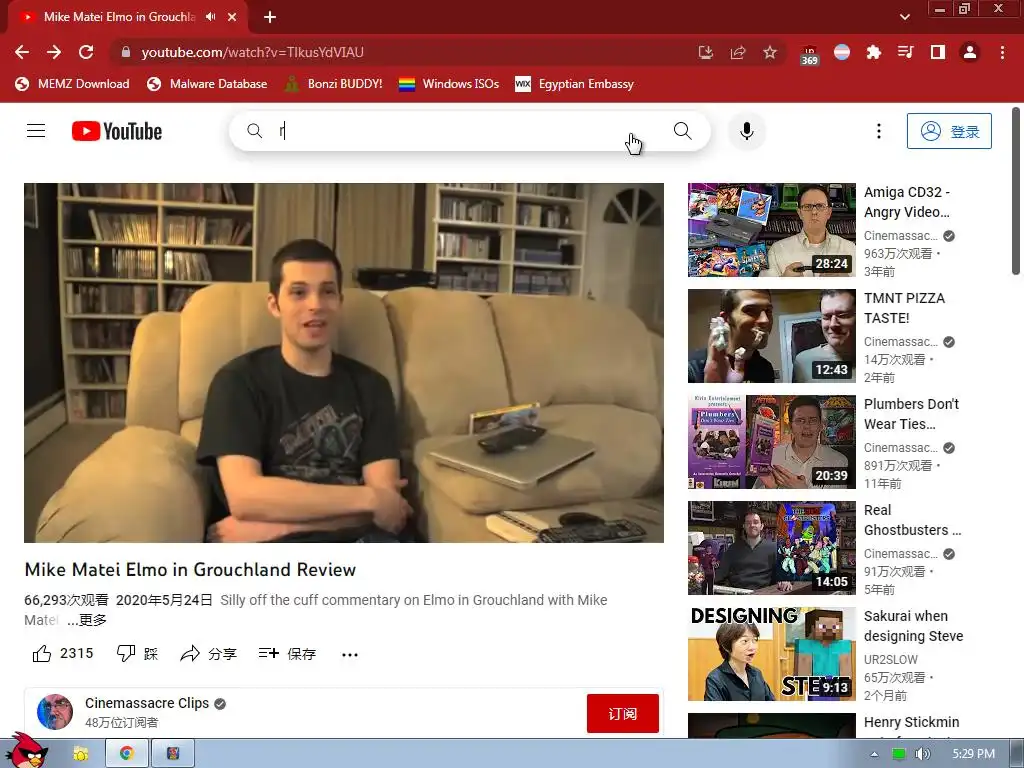Viewport: 1024px width, 768px height.
Task: Expand description with ...更多
Action: click(x=87, y=620)
